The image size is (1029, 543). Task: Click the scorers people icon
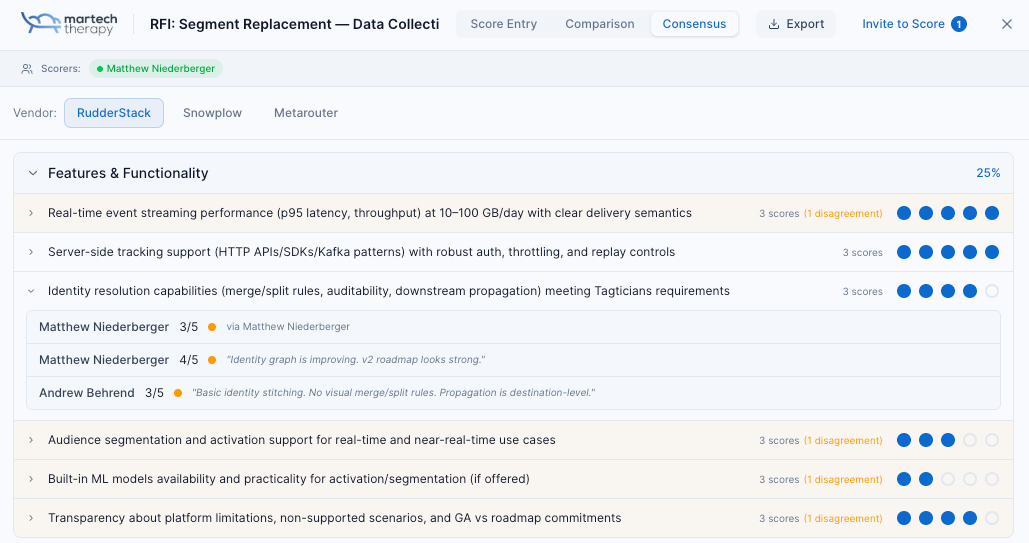point(27,69)
